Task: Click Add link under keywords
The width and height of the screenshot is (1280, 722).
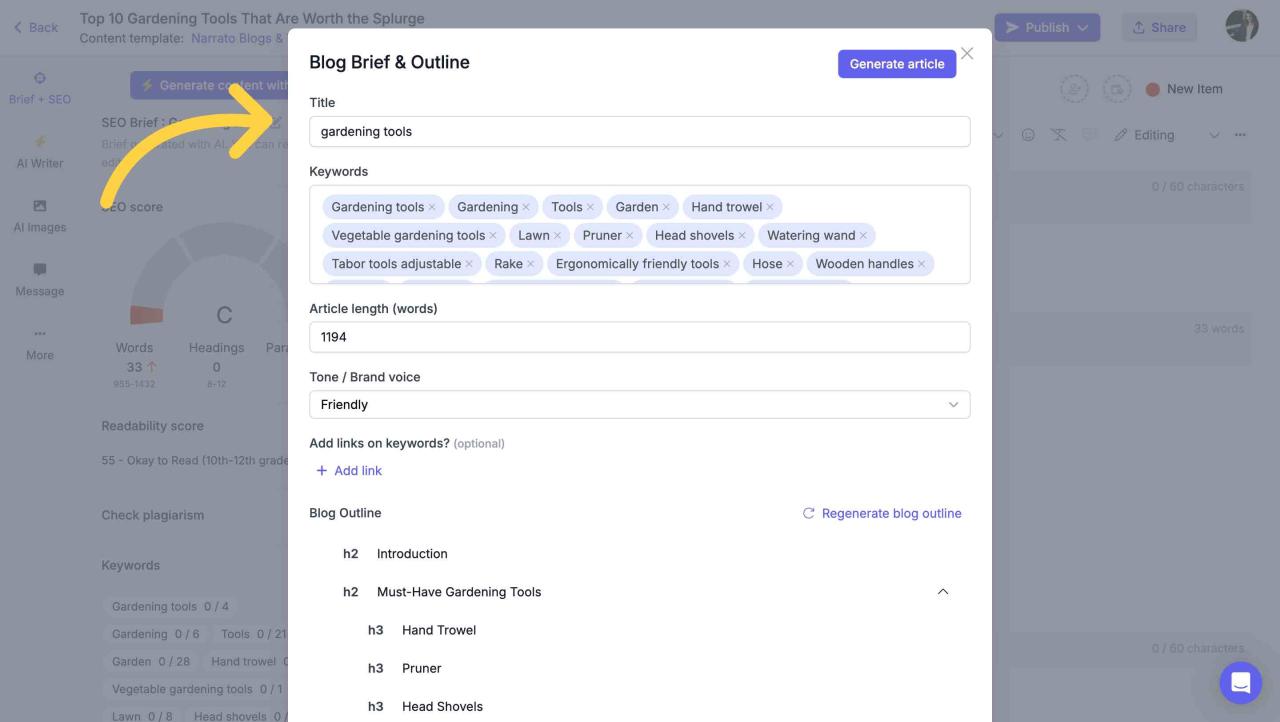Action: 350,470
